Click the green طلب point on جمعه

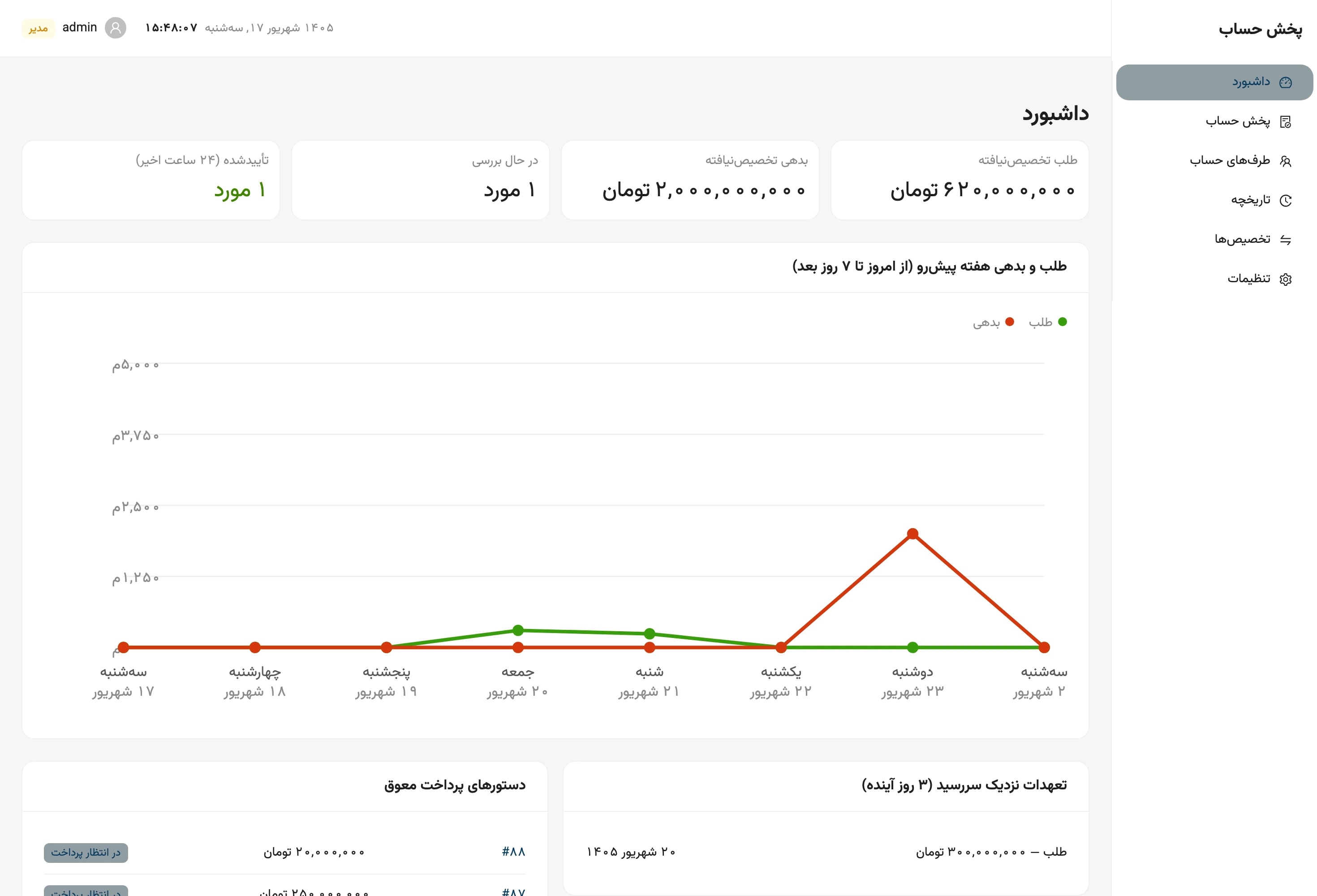point(518,630)
